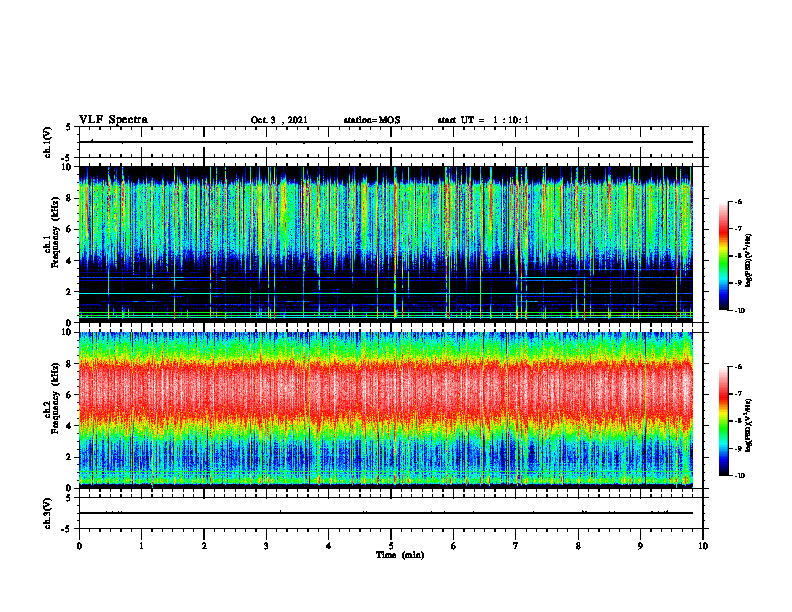Select the ch.1 "Frequency (kHz)" axis label
Image resolution: width=792 pixels, height=612 pixels.
(x=56, y=231)
